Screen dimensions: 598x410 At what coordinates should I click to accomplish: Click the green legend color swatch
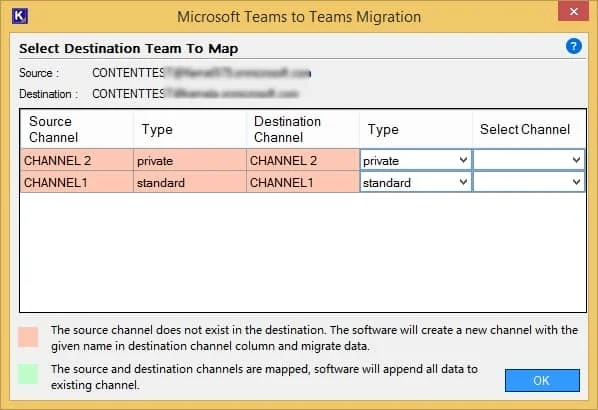[28, 374]
